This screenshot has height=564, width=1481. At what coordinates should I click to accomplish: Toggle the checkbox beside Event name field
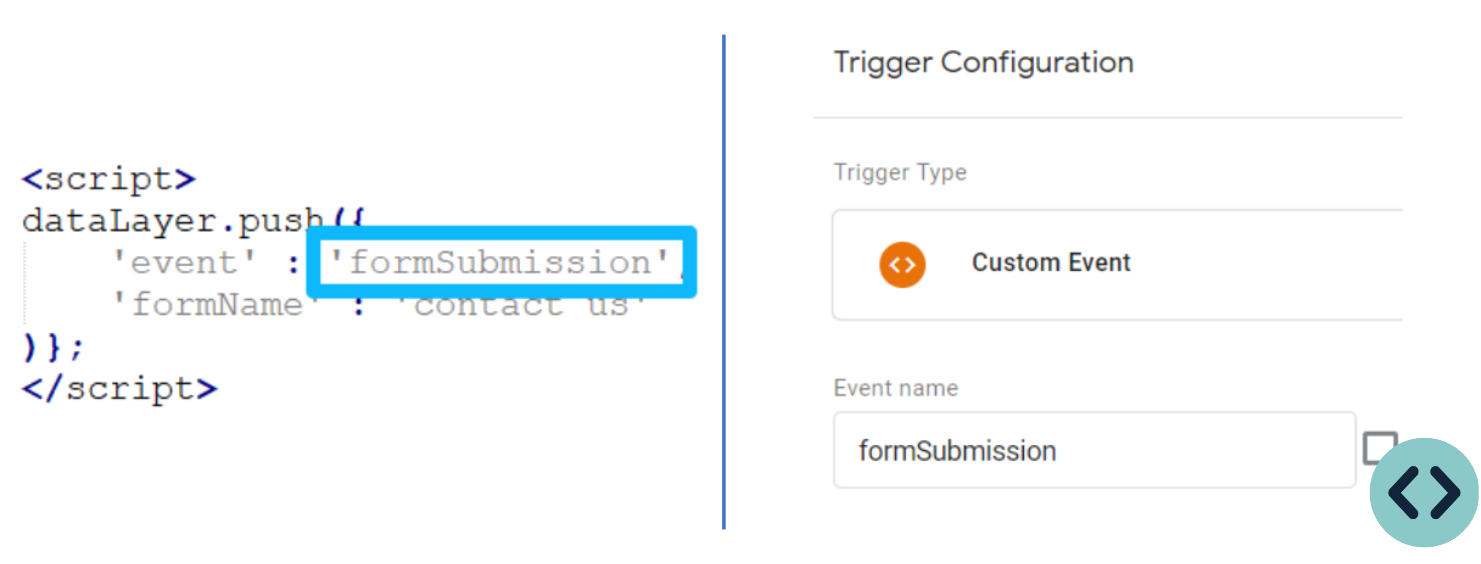(1380, 448)
